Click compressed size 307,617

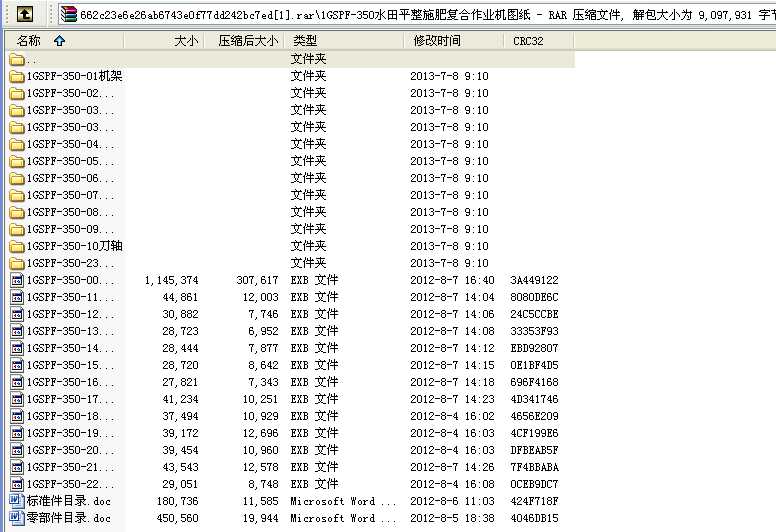click(x=257, y=281)
